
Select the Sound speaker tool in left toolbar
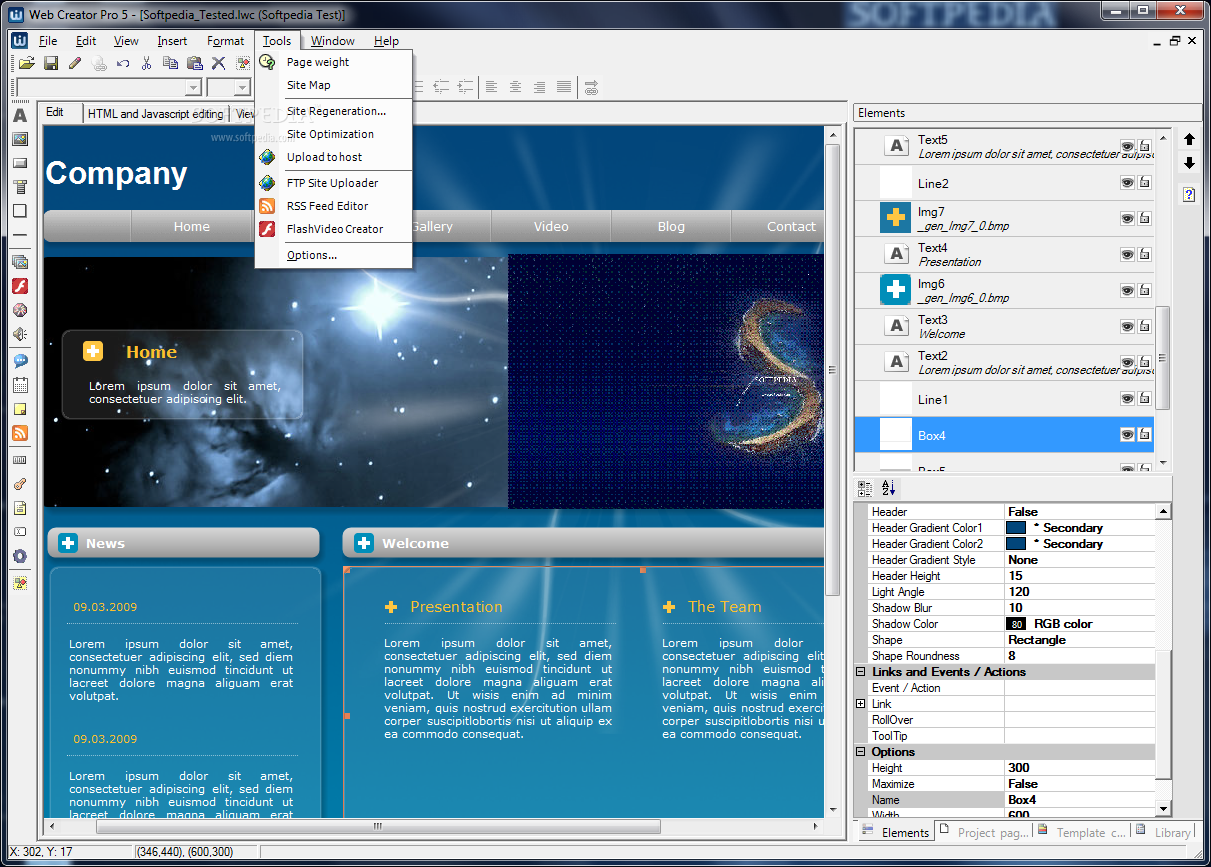[20, 334]
